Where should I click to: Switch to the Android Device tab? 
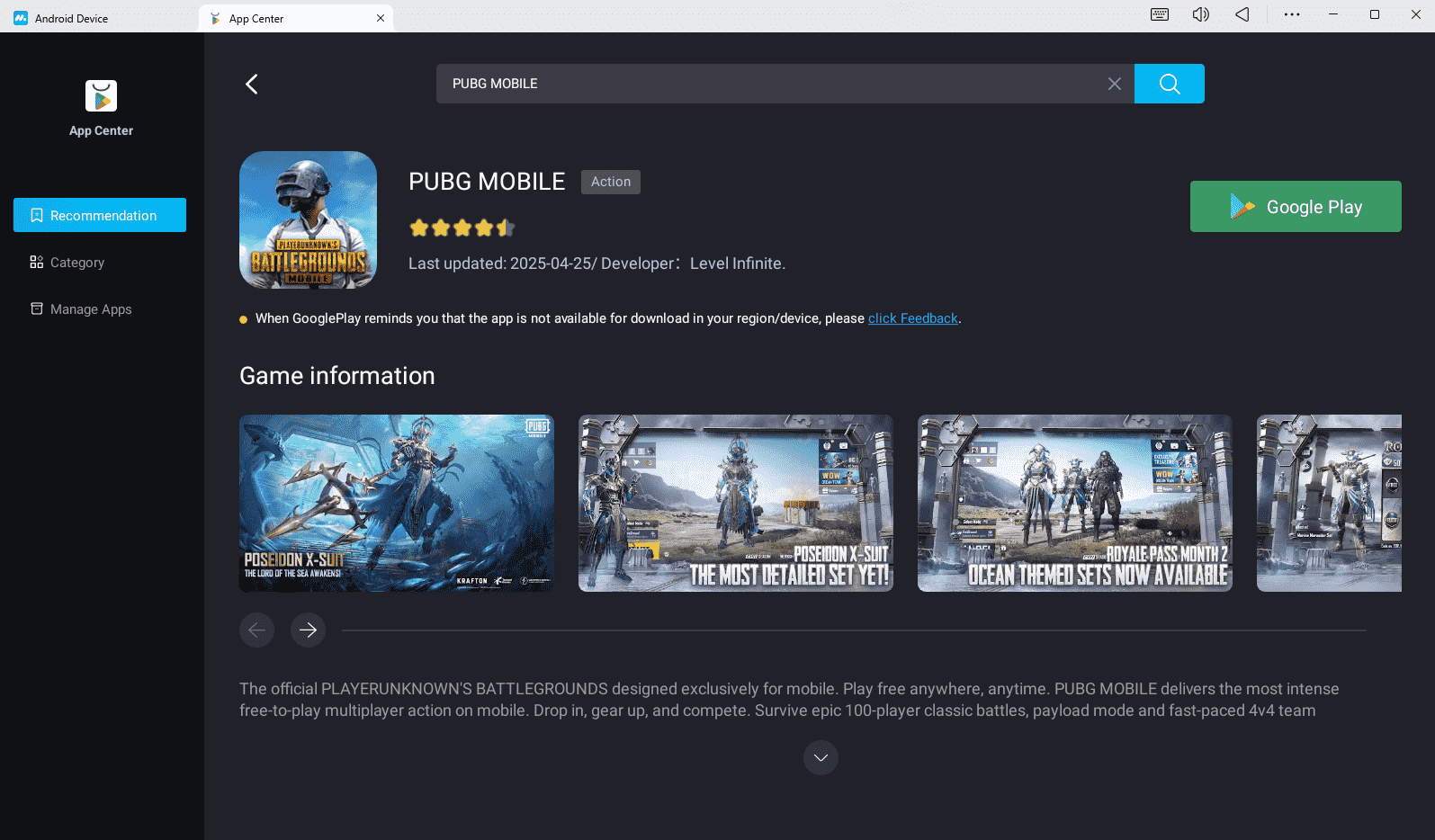tap(99, 18)
